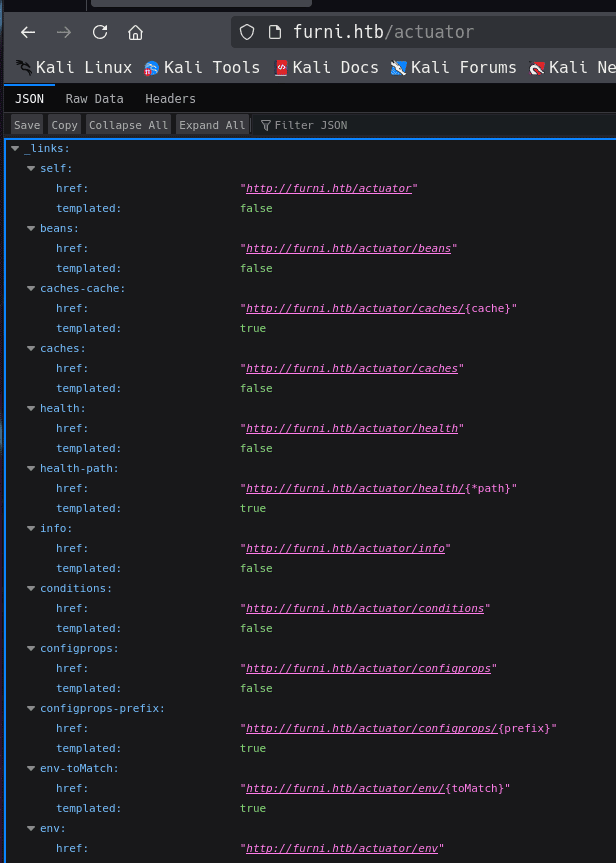The height and width of the screenshot is (863, 616).
Task: Collapse the health-path JSON node
Action: click(31, 469)
